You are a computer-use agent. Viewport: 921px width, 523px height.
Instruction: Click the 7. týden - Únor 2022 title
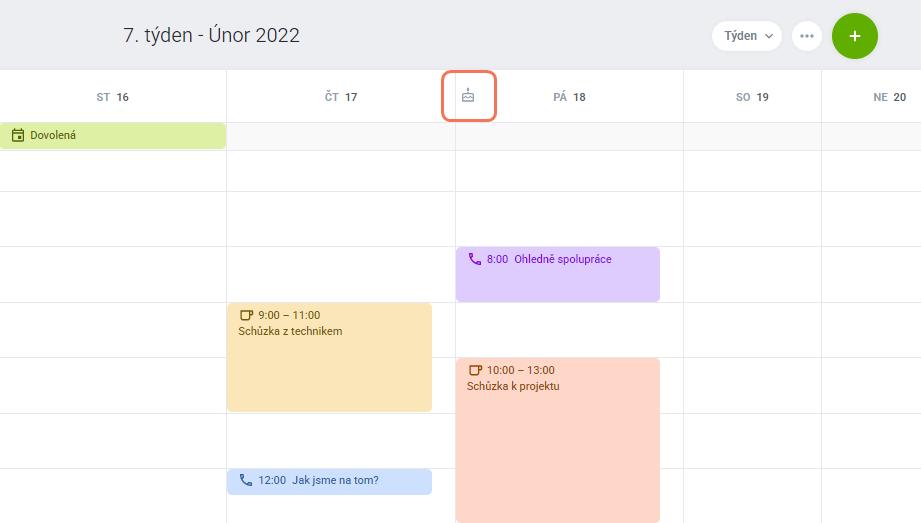tap(211, 35)
